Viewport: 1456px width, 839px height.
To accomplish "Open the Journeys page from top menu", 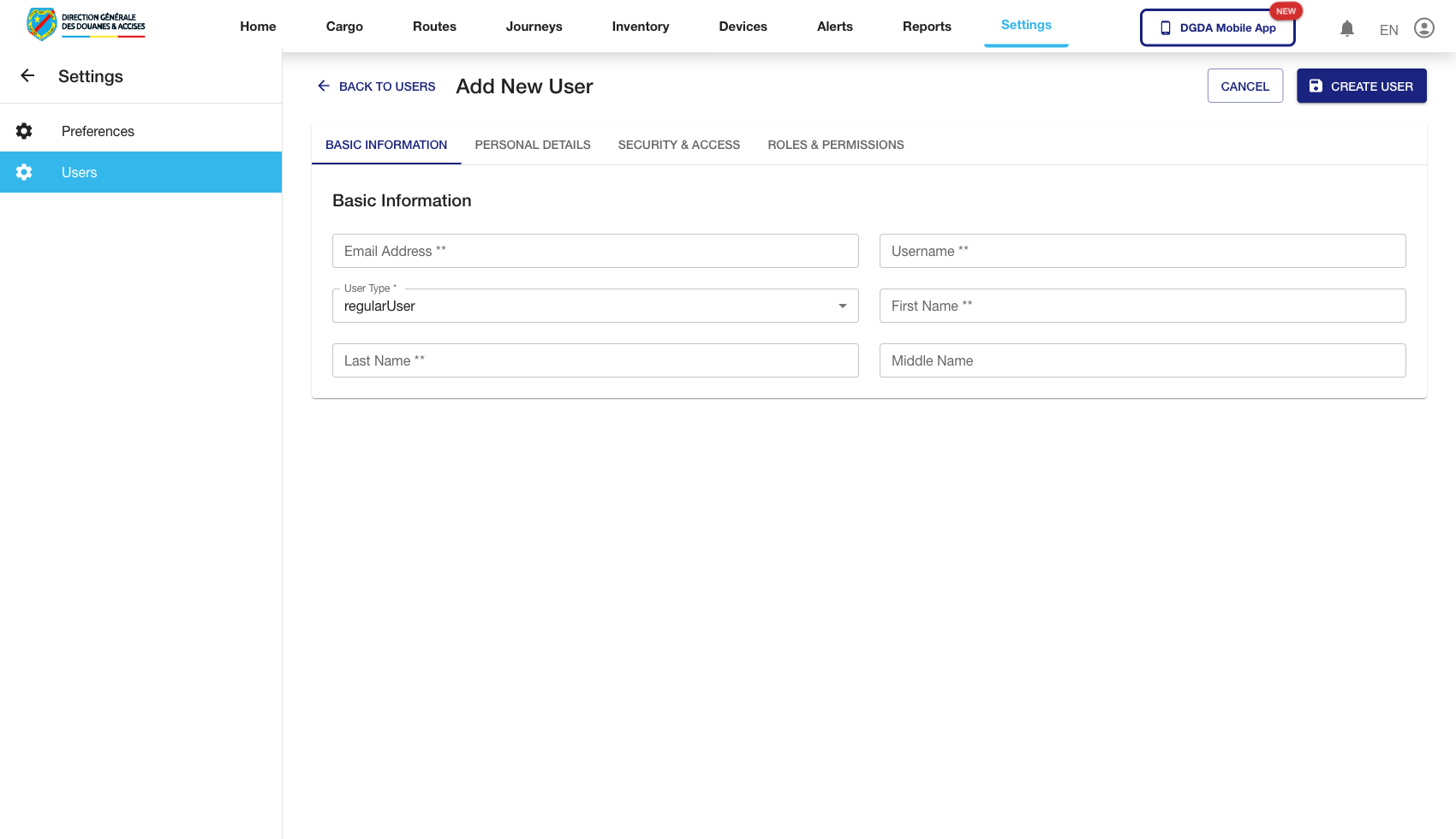I will click(534, 27).
